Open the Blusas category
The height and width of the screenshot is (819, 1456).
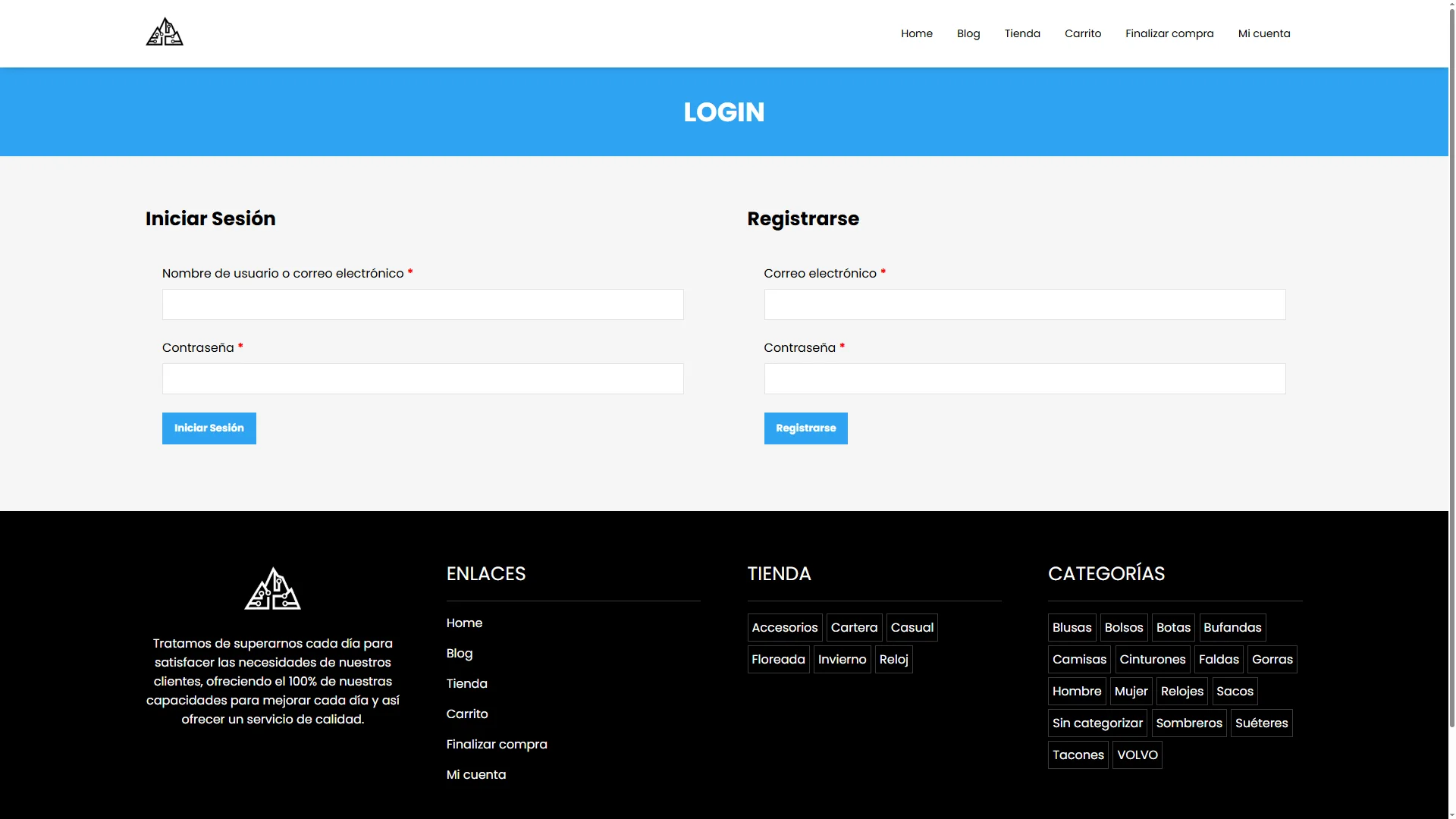click(1072, 627)
